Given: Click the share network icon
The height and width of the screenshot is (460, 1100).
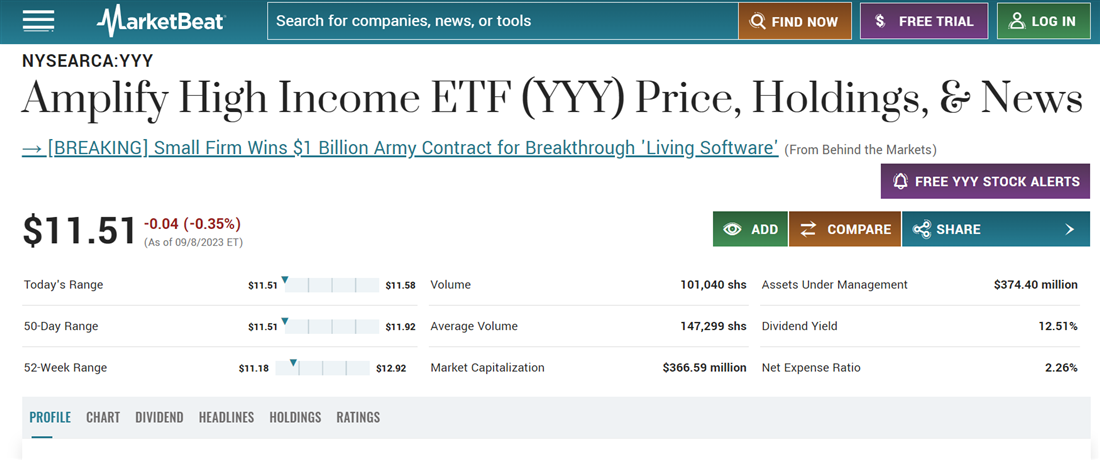Looking at the screenshot, I should click(921, 229).
